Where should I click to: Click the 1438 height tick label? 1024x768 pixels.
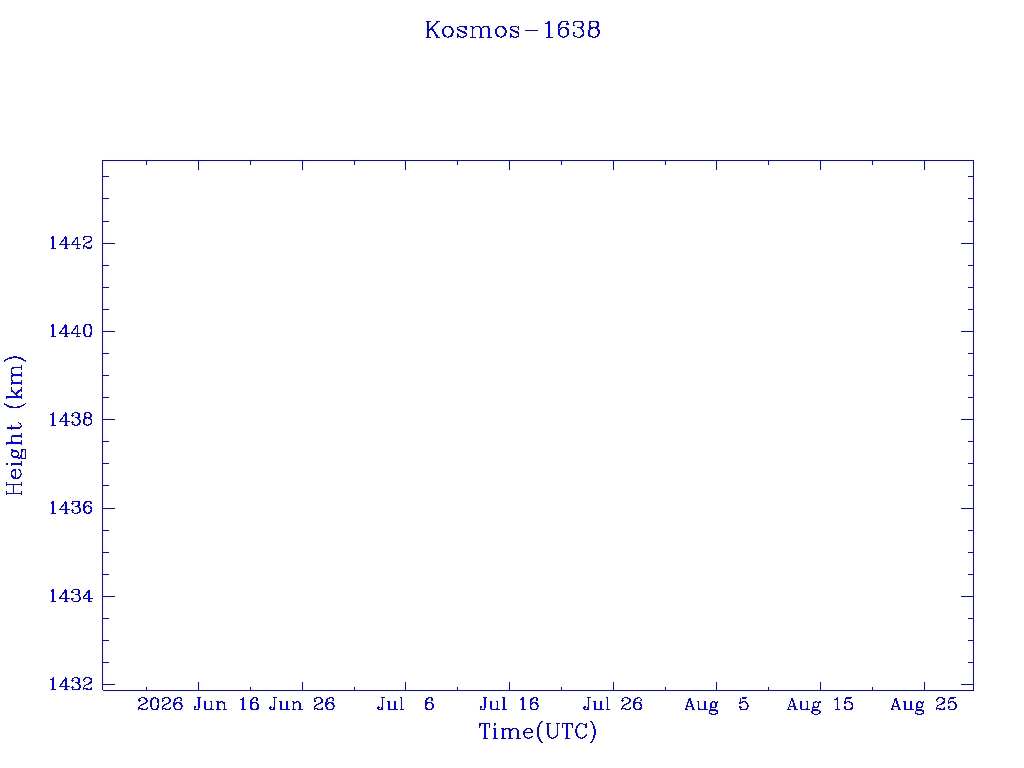(71, 419)
